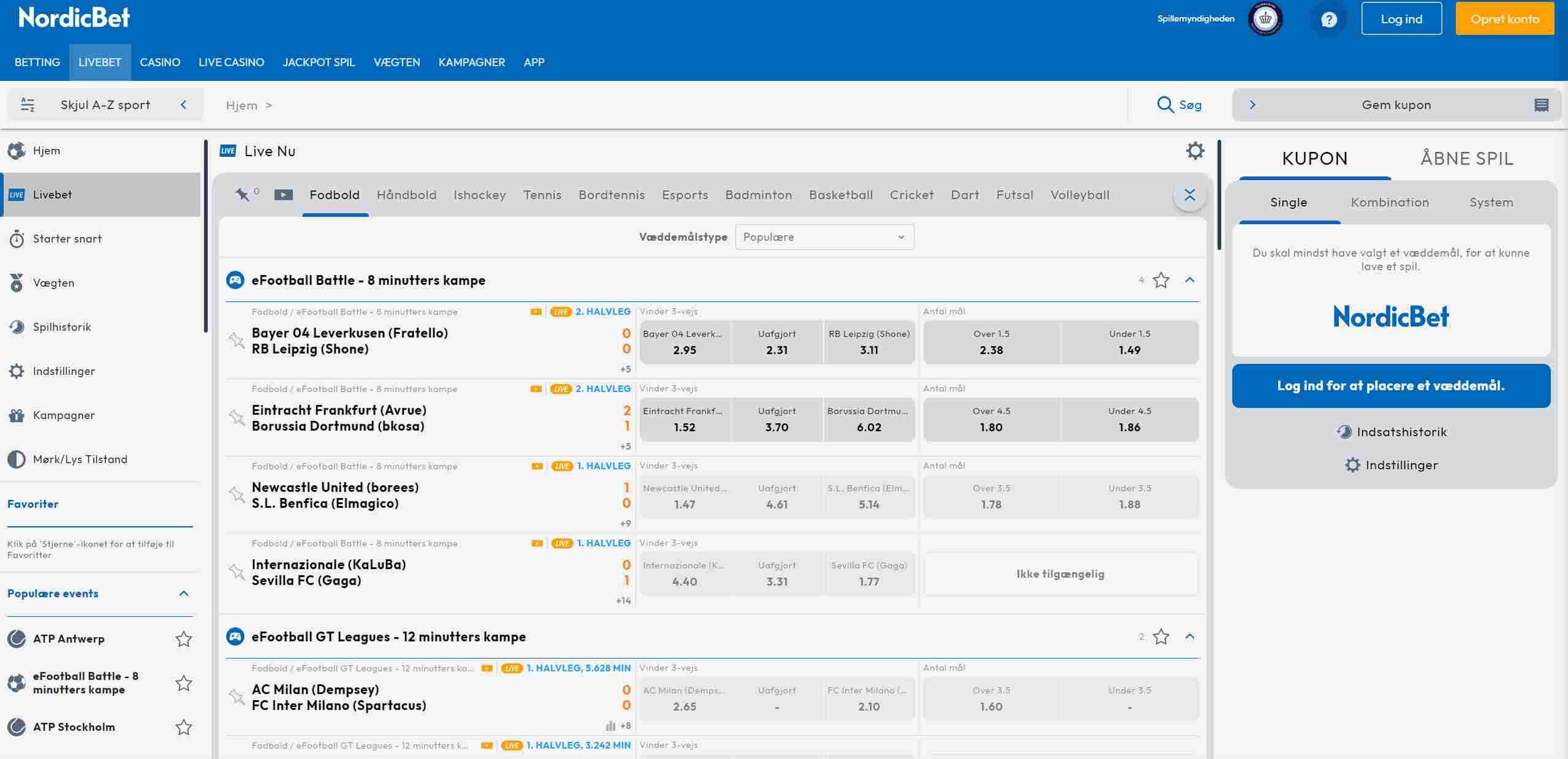
Task: Open Live Nu settings gear
Action: pyautogui.click(x=1195, y=151)
